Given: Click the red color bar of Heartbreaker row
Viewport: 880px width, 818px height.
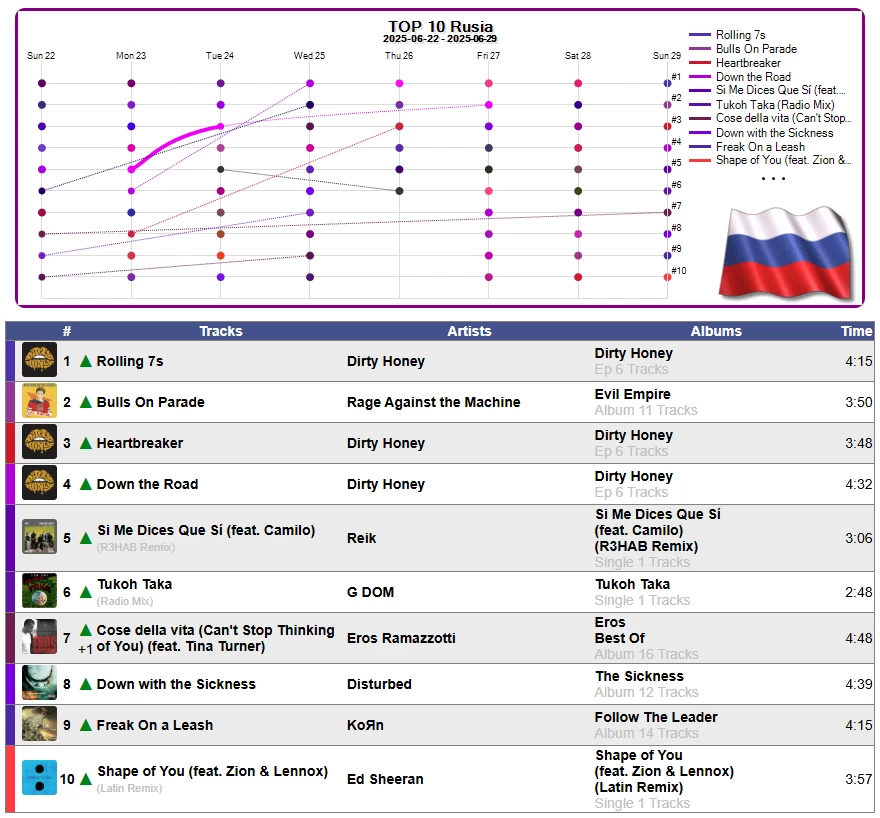Looking at the screenshot, I should (10, 443).
